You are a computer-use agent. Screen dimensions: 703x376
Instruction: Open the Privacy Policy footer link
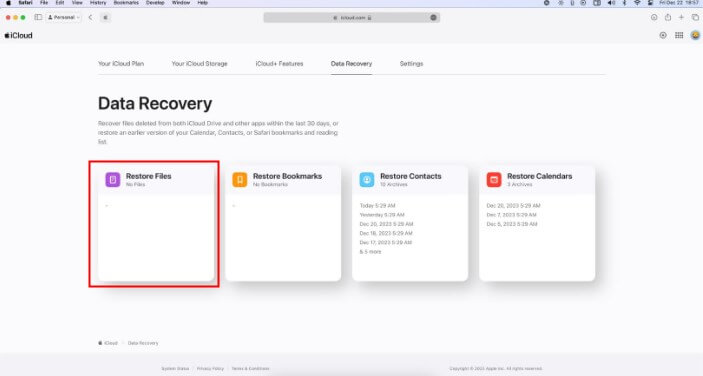210,368
